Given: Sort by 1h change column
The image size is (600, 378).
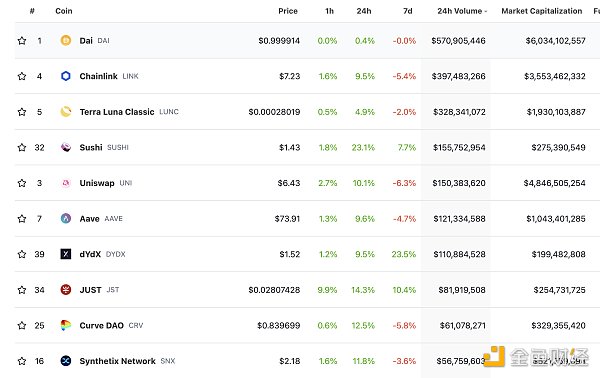Looking at the screenshot, I should 329,11.
